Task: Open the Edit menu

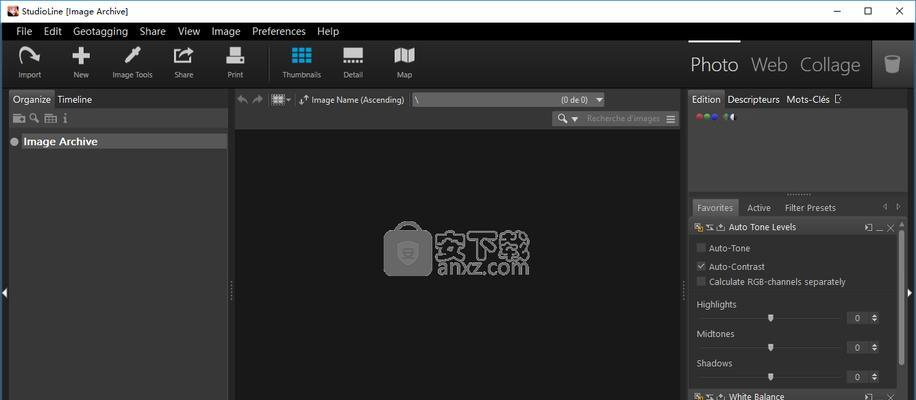Action: tap(53, 32)
